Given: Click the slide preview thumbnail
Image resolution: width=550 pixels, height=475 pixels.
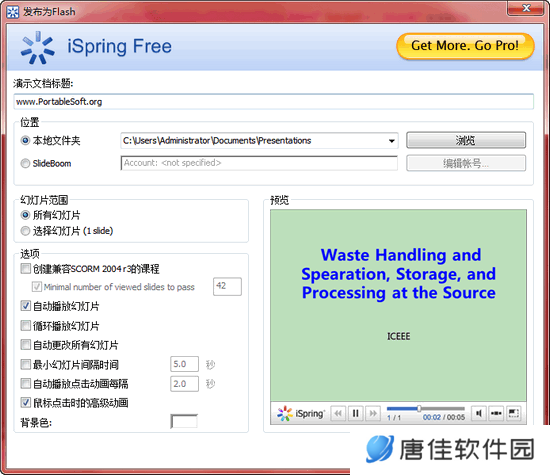Looking at the screenshot, I should 398,305.
